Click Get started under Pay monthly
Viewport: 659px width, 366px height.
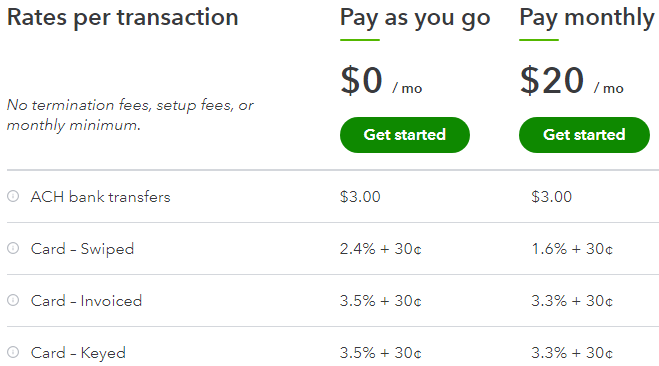point(584,135)
